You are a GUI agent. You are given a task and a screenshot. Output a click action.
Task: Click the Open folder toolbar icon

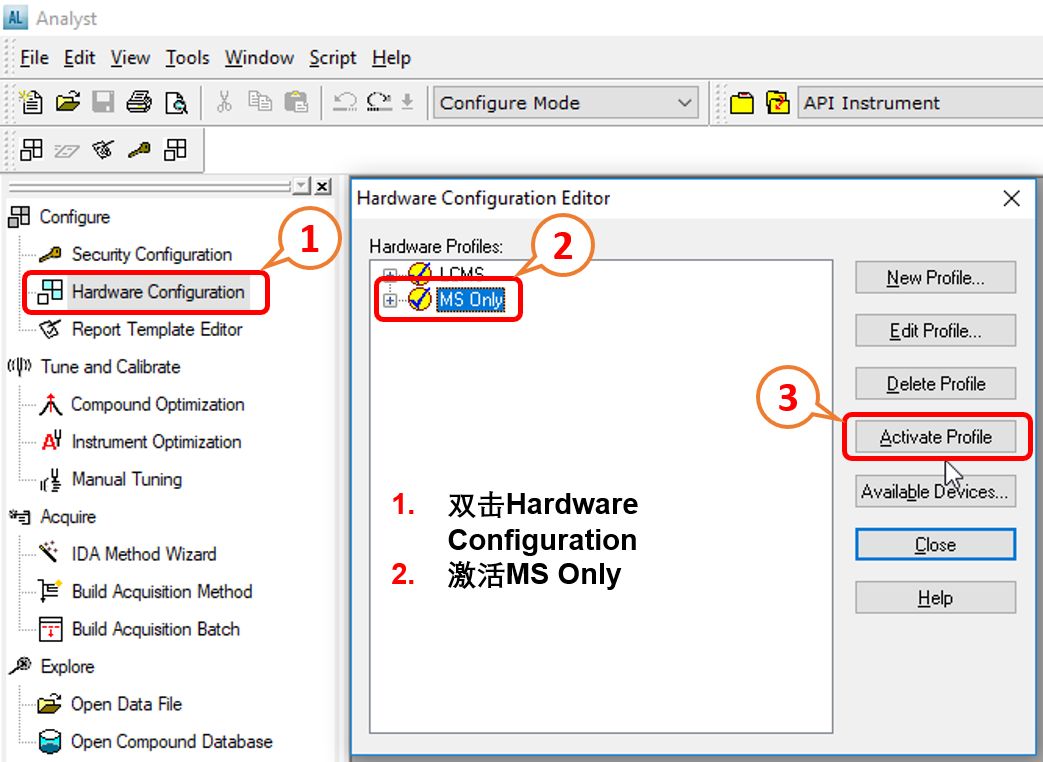pyautogui.click(x=67, y=102)
